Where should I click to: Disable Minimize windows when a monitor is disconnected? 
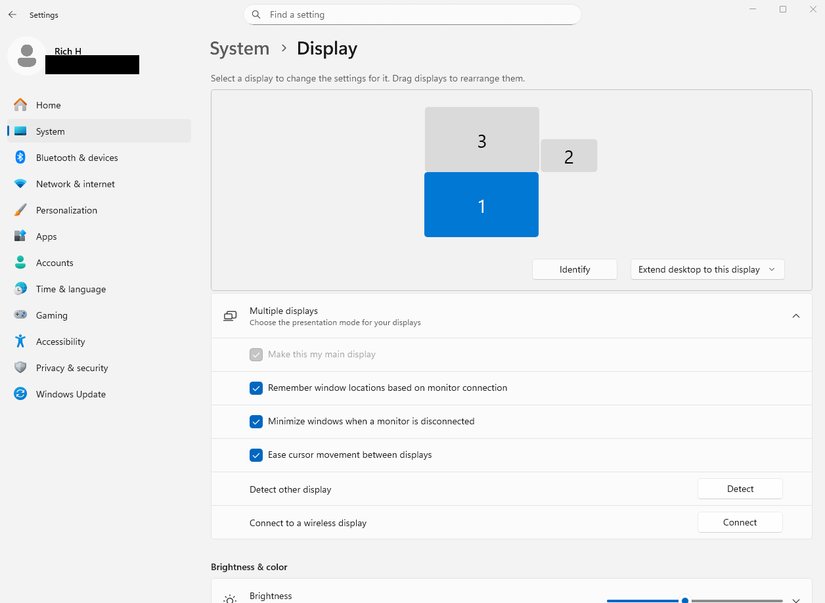(x=256, y=421)
